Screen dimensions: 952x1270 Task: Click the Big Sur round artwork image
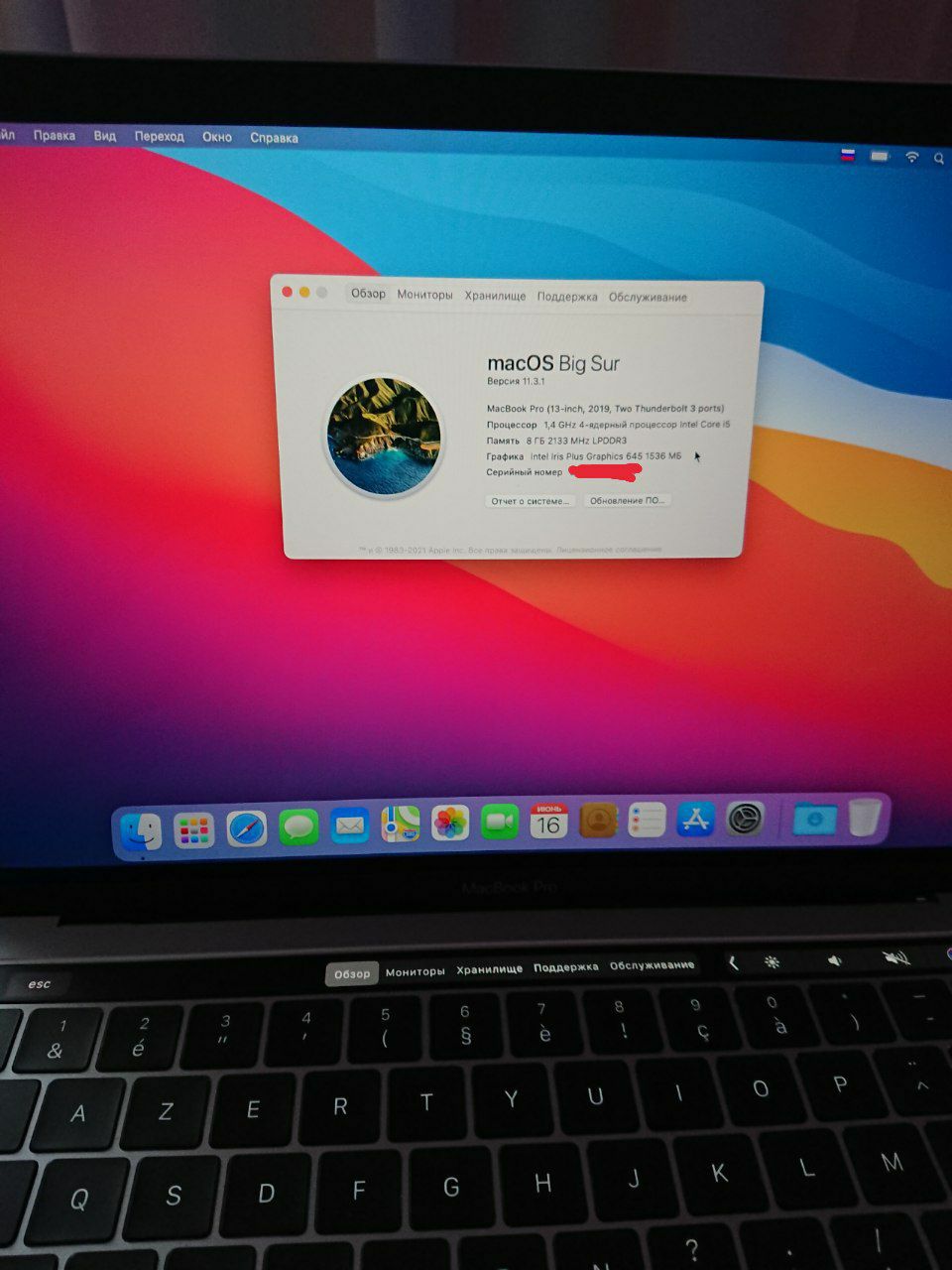384,435
